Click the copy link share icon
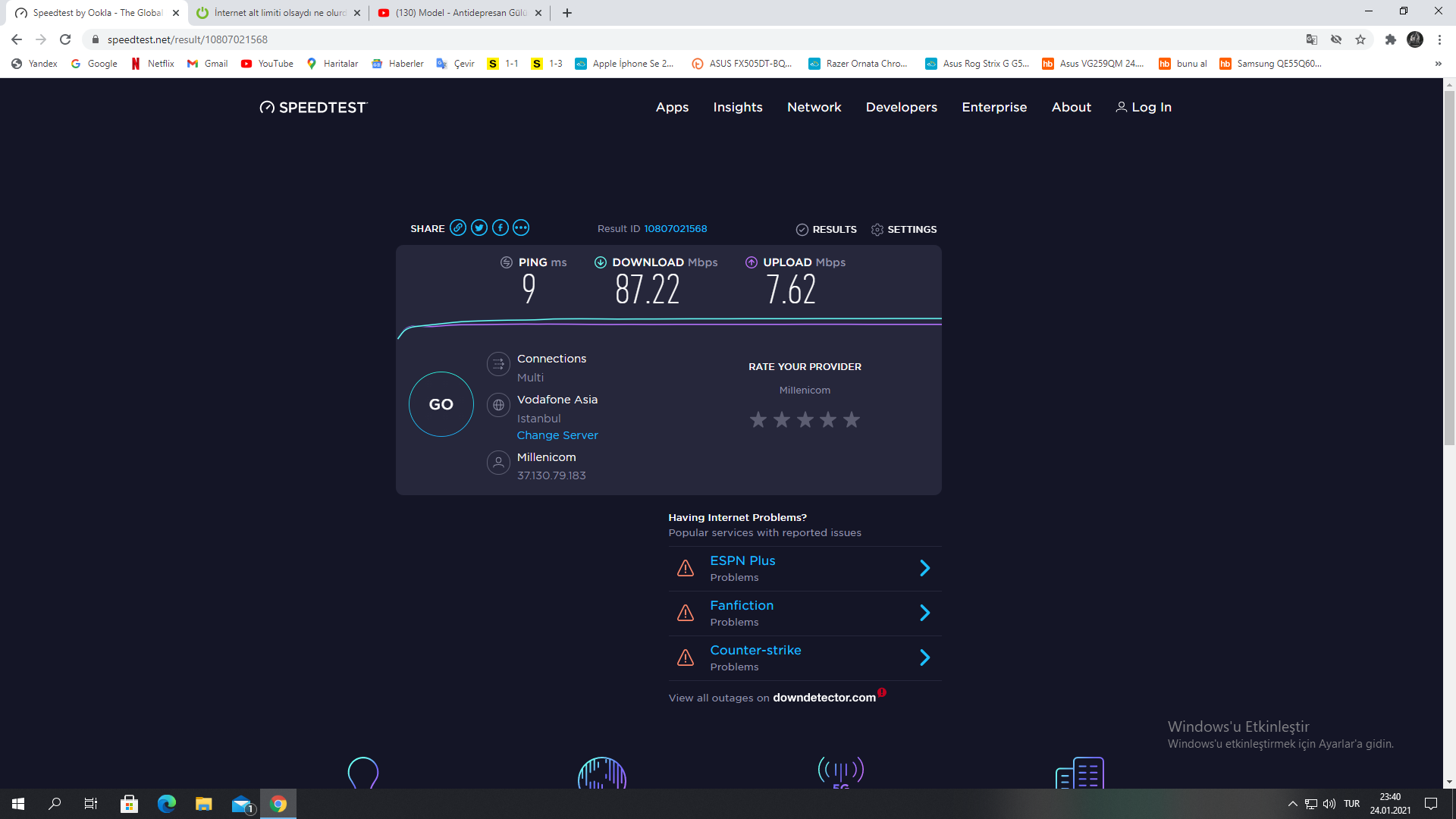Screen dimensions: 1456x819 pos(458,228)
